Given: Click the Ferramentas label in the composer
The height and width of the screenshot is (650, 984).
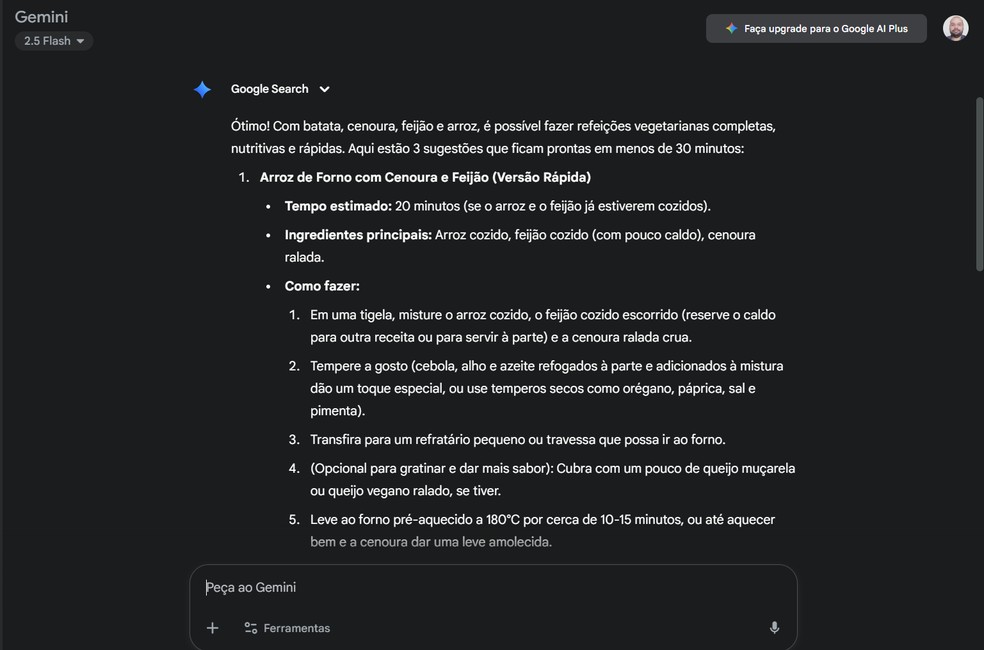Looking at the screenshot, I should 296,627.
